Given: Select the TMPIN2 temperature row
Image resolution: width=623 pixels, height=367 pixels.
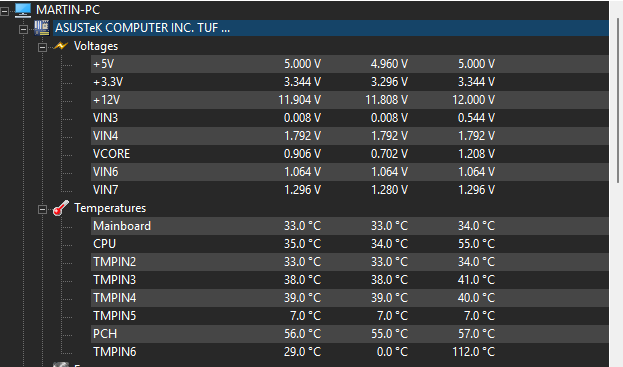Looking at the screenshot, I should 350,262.
